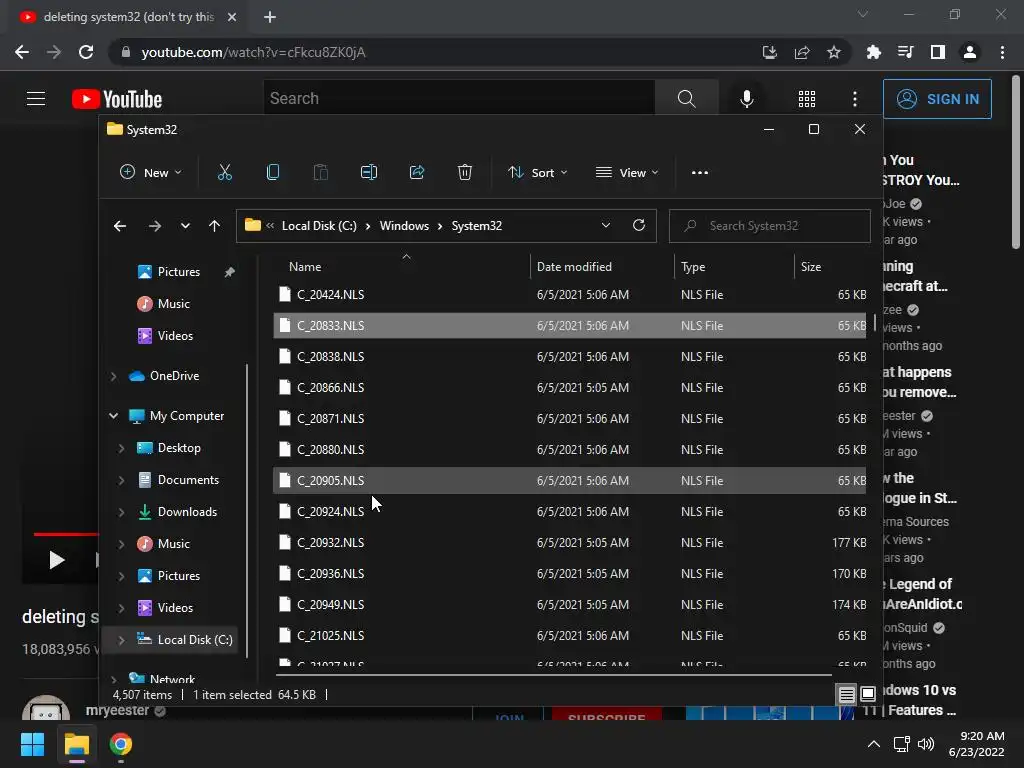Click the Delete trash can icon
Image resolution: width=1024 pixels, height=768 pixels.
point(464,172)
